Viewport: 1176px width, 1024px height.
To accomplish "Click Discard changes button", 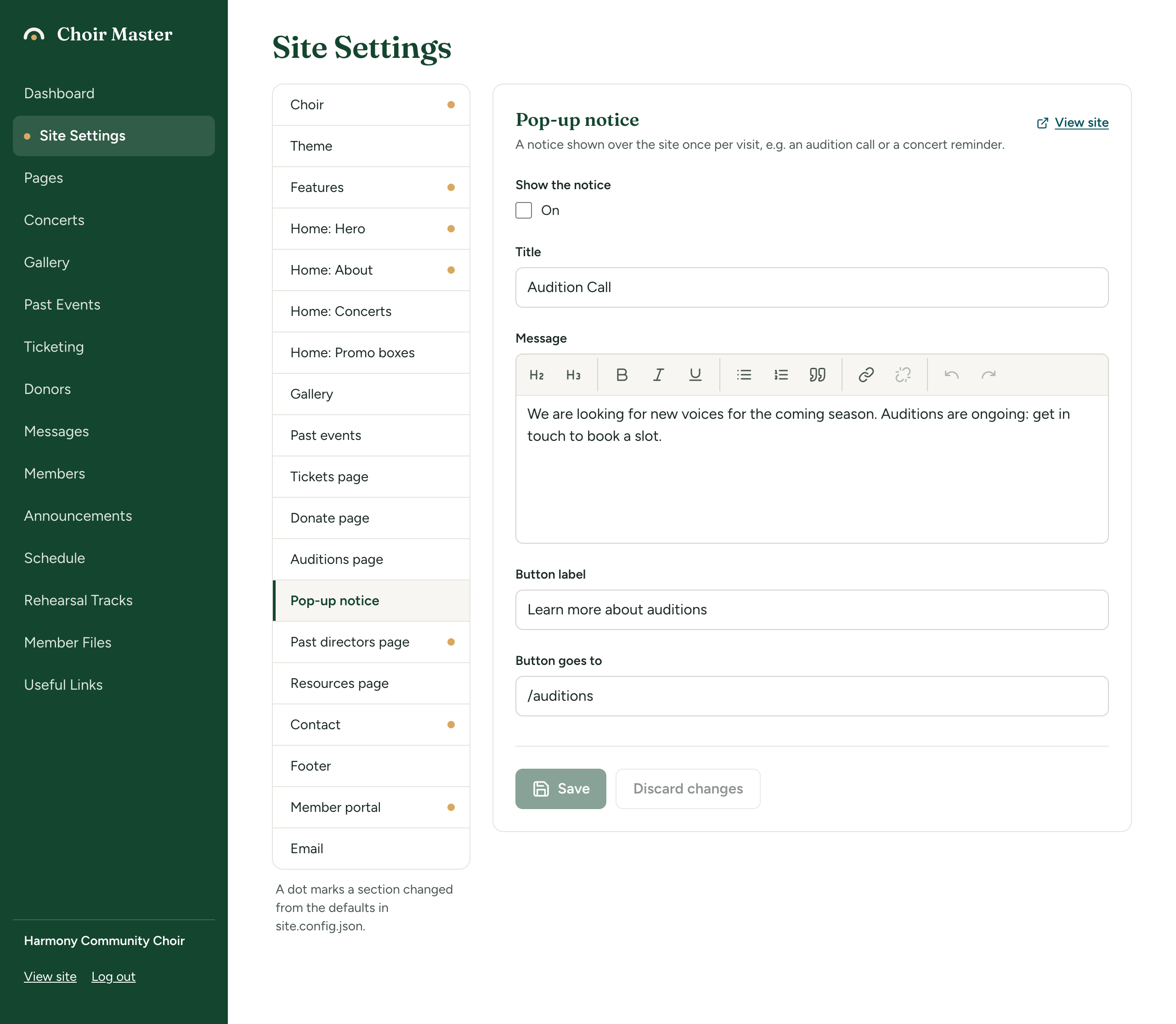I will point(687,788).
